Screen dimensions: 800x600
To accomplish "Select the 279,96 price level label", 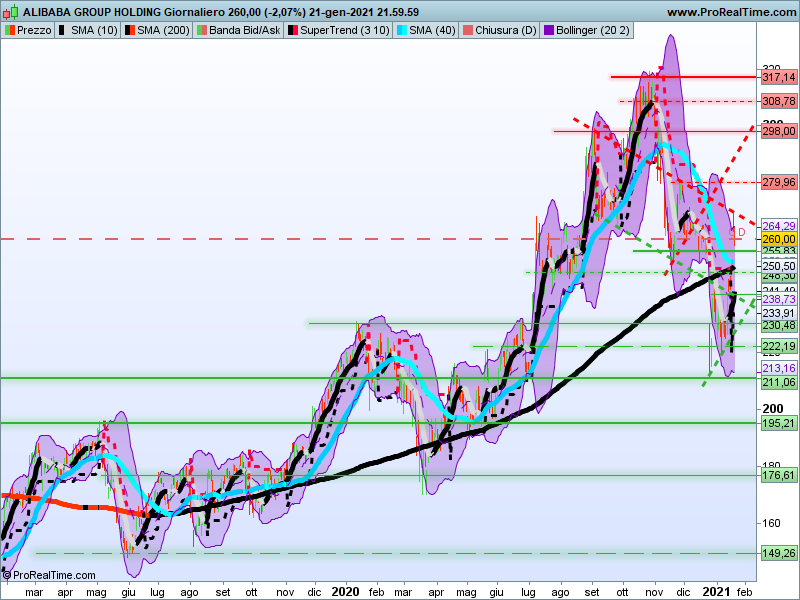I will click(779, 182).
